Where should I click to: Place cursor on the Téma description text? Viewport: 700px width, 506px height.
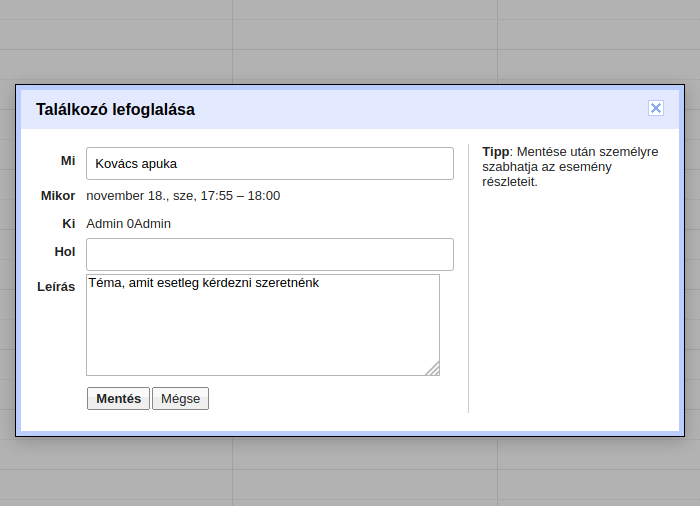pyautogui.click(x=203, y=283)
